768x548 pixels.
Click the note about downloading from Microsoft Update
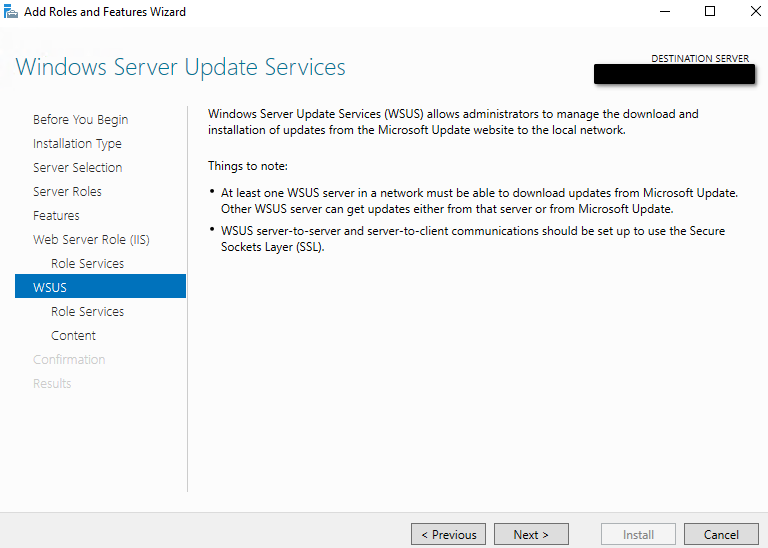(479, 201)
